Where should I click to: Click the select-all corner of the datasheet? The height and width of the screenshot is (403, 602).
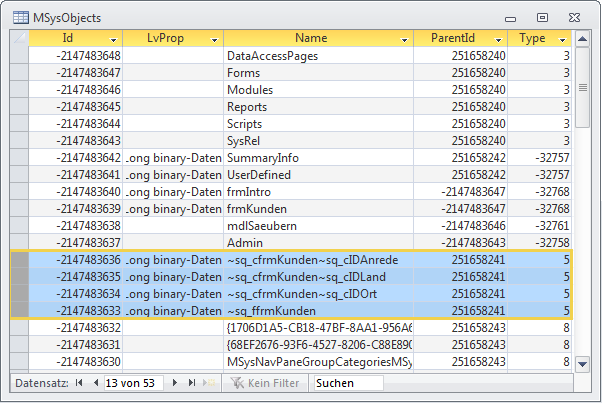(19, 38)
